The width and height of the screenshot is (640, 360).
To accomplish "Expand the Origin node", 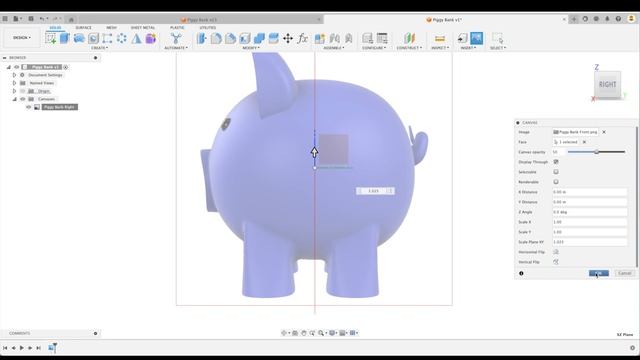I will pyautogui.click(x=14, y=91).
